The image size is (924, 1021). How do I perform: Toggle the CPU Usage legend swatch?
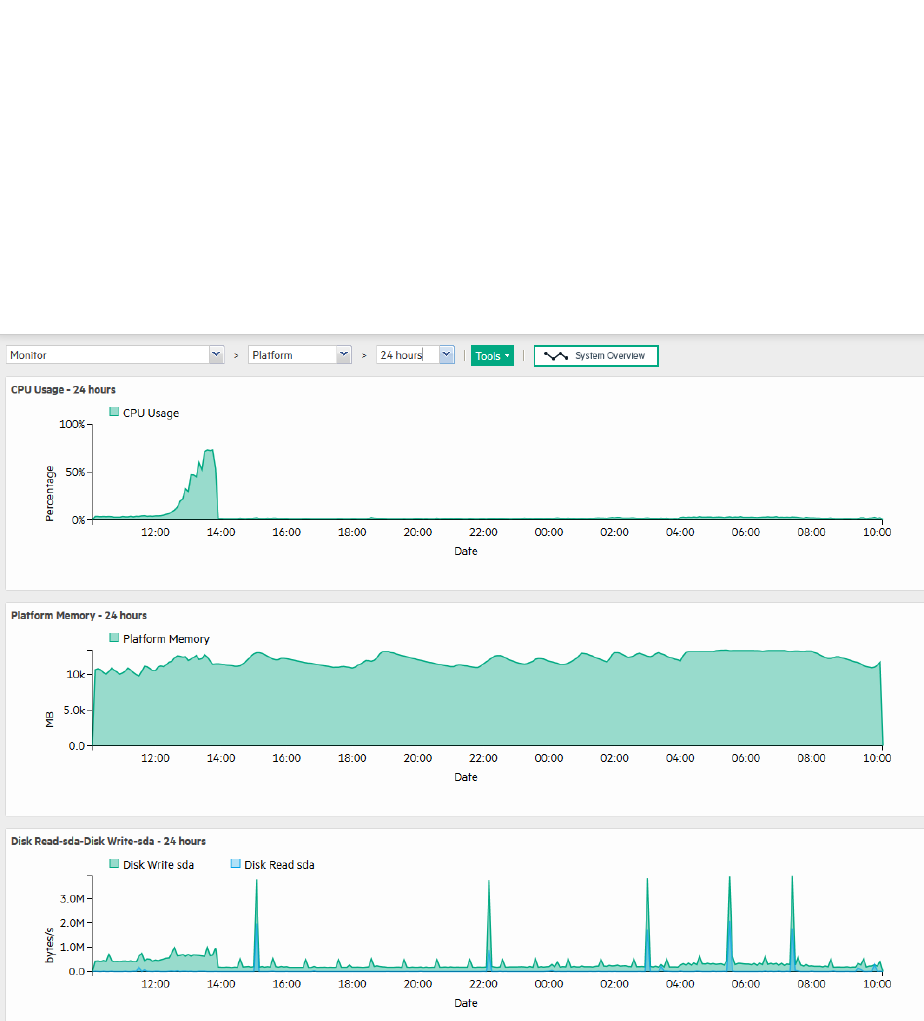tap(114, 412)
